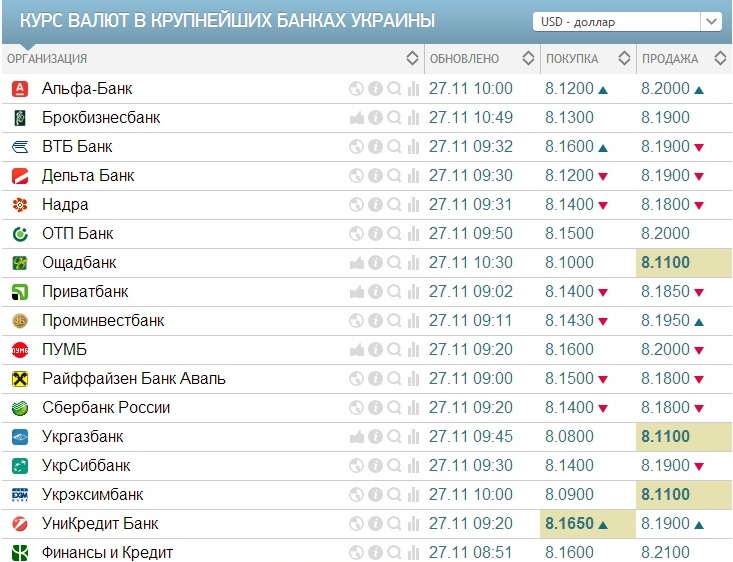Screen dimensions: 733x562
Task: Open Приватбанк link
Action: pos(85,291)
